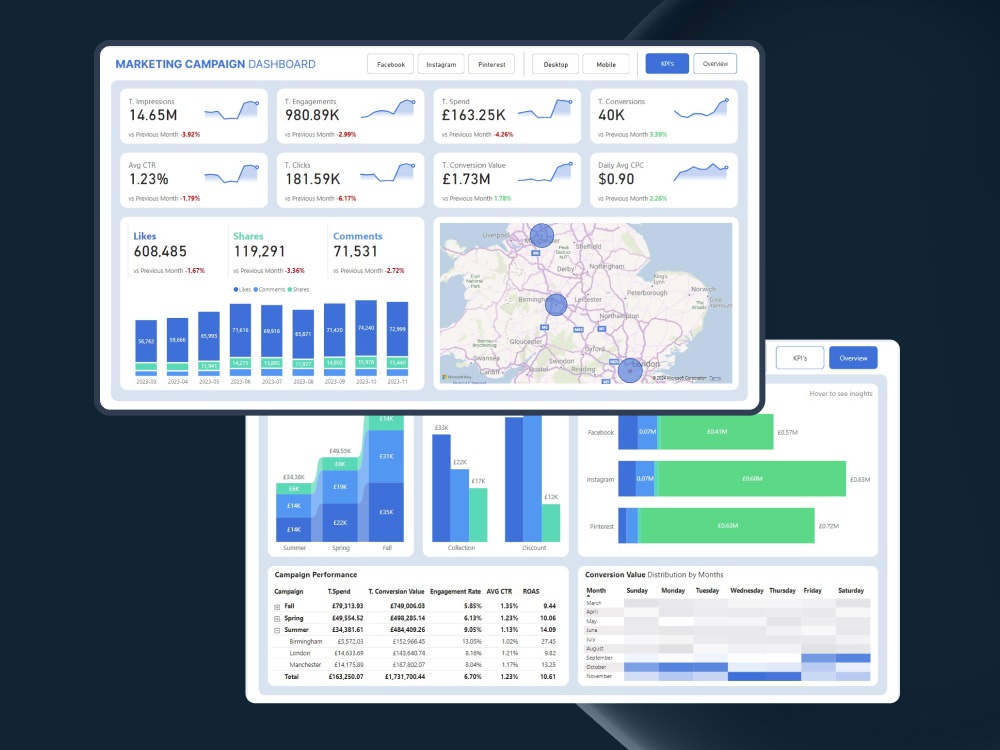Select the Avg CTR sparkline chart
Screen dimensions: 1000x750
coord(232,174)
